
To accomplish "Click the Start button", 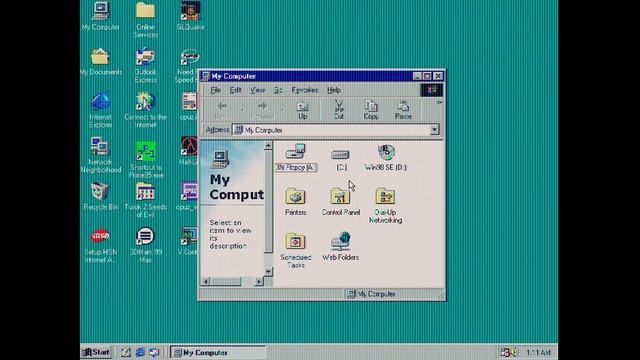I will pyautogui.click(x=96, y=352).
